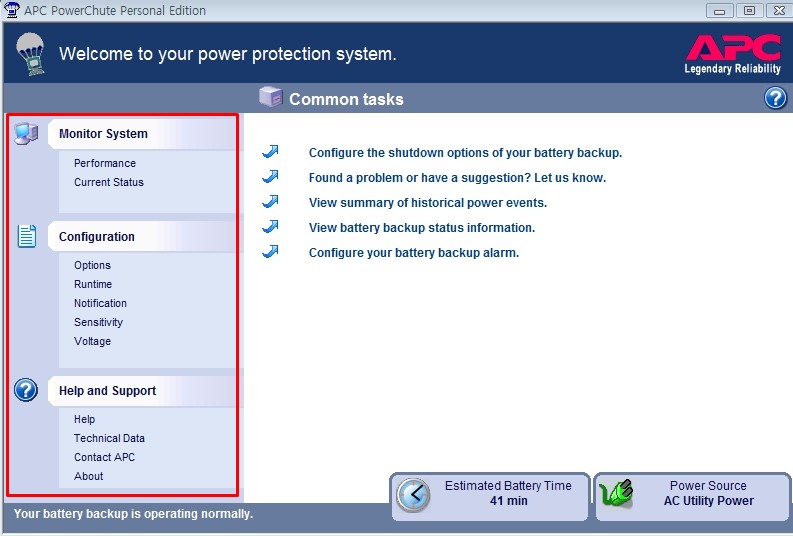
Task: Open the Runtime configuration page
Action: (x=93, y=284)
